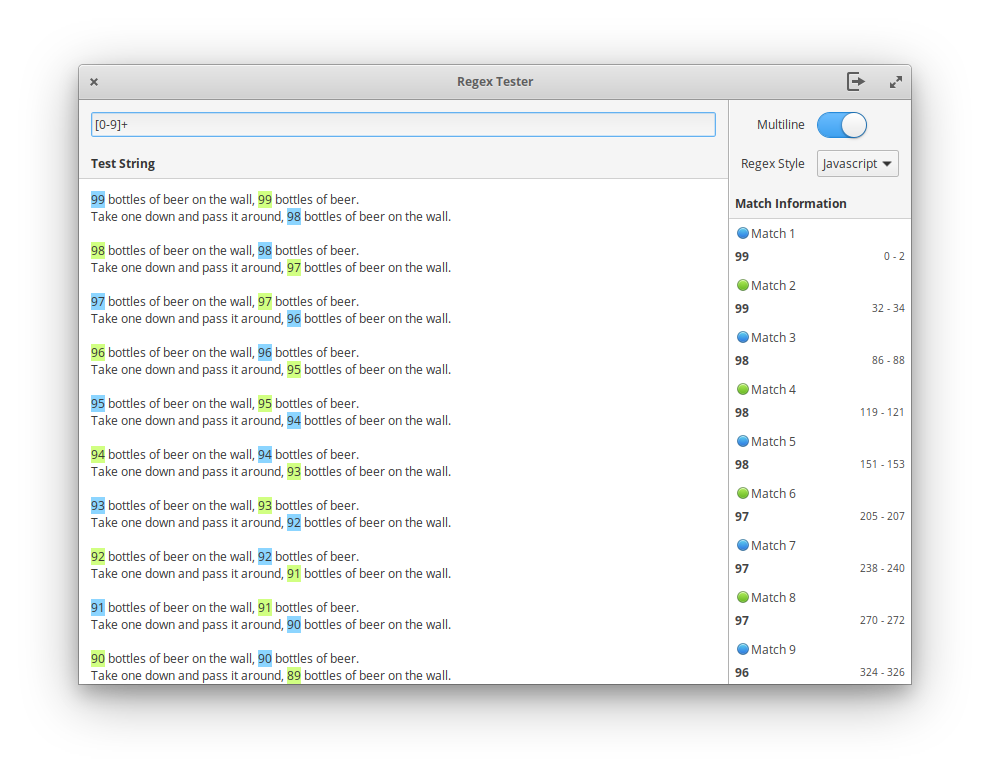Click the blue dot of Match 7
The height and width of the screenshot is (777, 990).
(x=742, y=545)
